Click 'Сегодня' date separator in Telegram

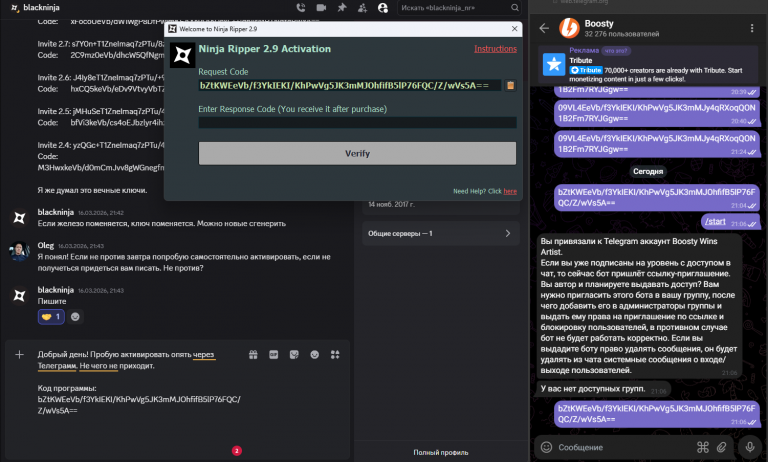tap(648, 171)
